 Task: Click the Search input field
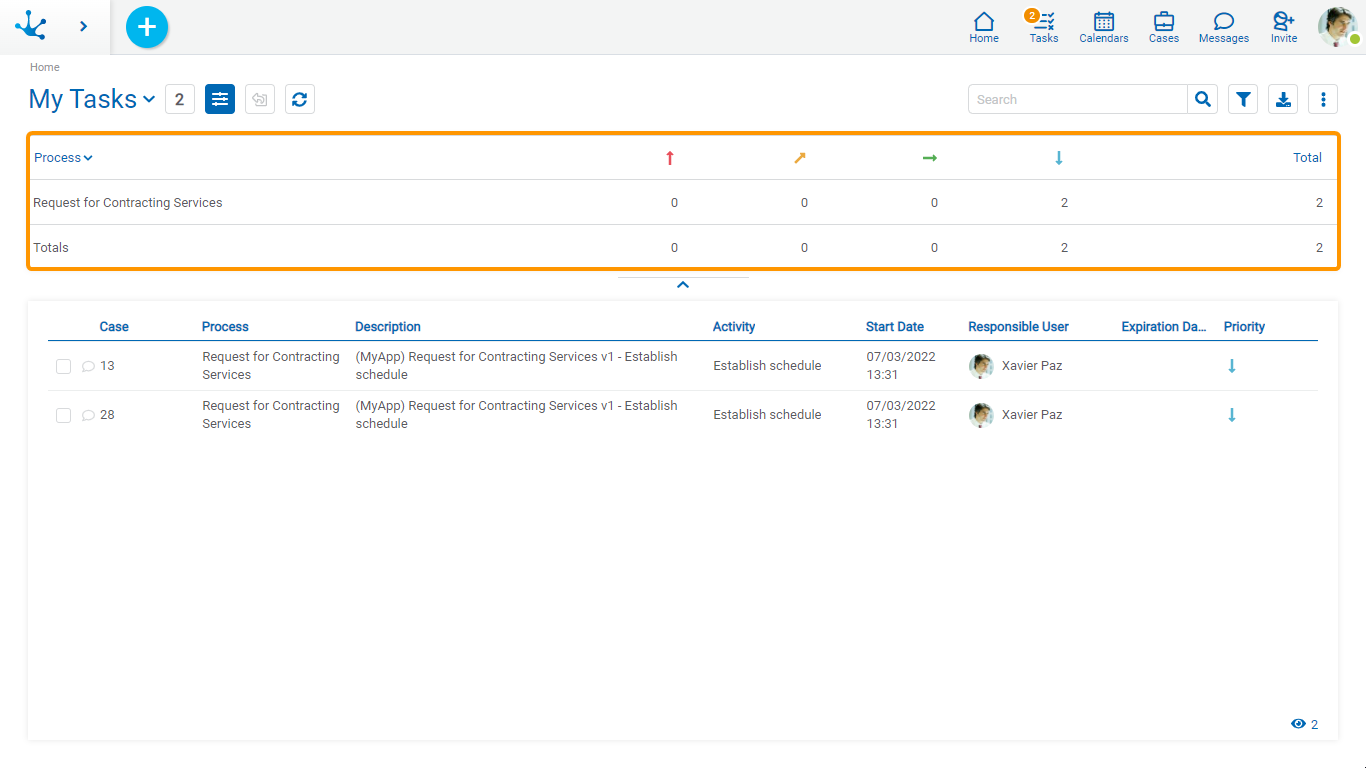1077,99
